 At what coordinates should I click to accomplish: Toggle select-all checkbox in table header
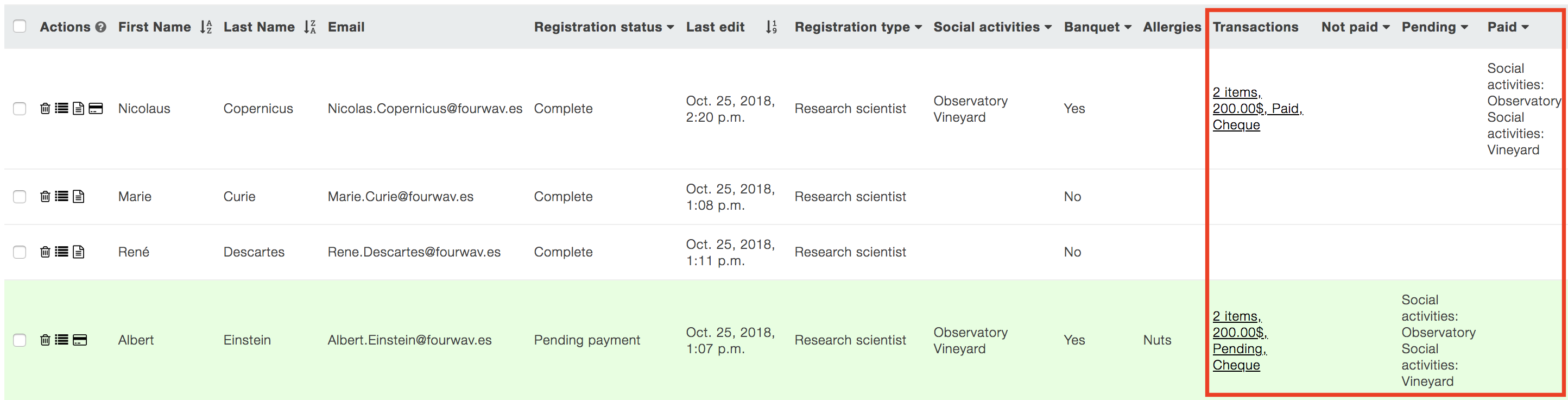coord(20,26)
